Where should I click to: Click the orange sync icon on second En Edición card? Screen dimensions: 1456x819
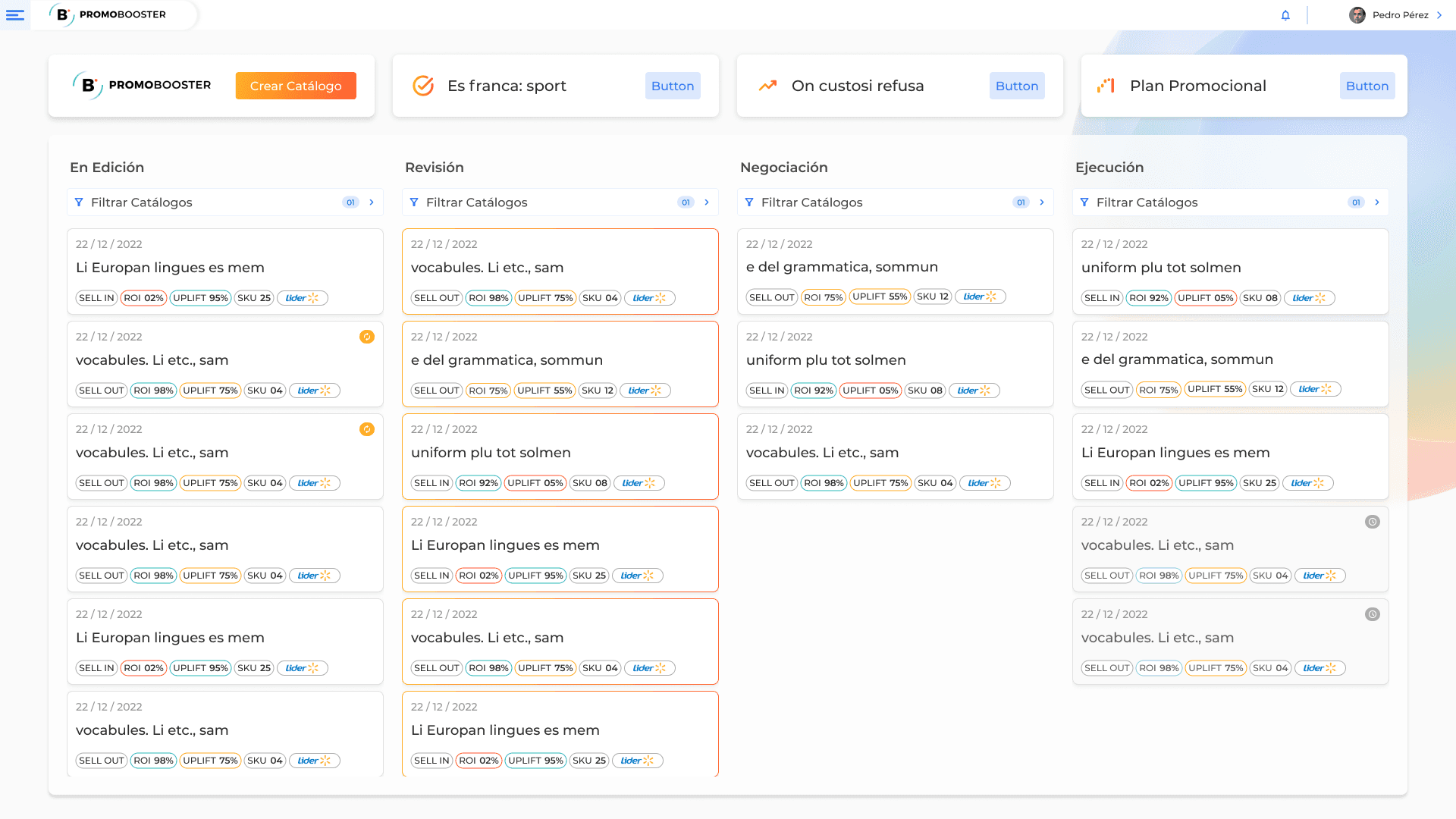point(367,337)
